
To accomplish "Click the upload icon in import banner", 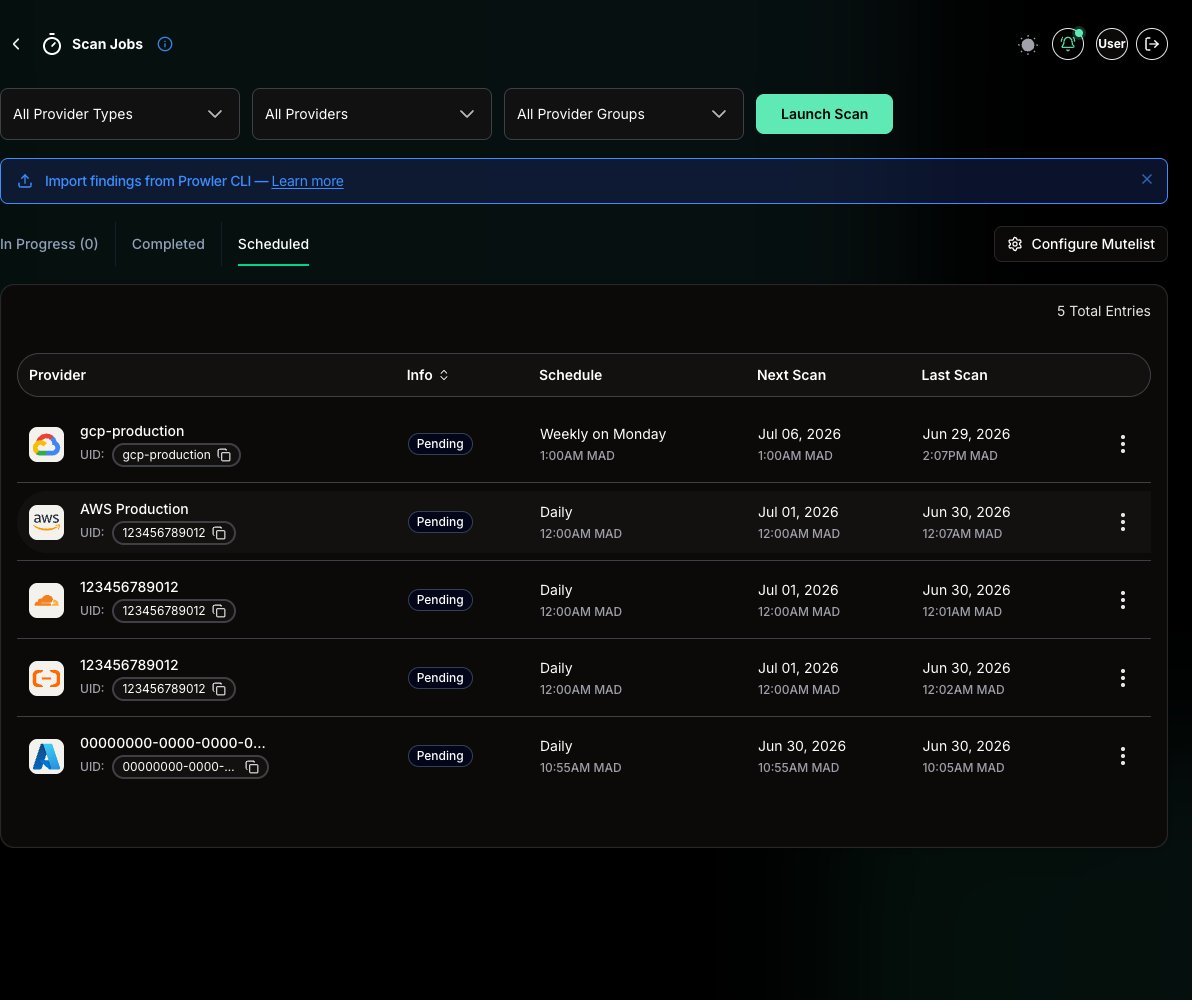I will click(x=25, y=181).
